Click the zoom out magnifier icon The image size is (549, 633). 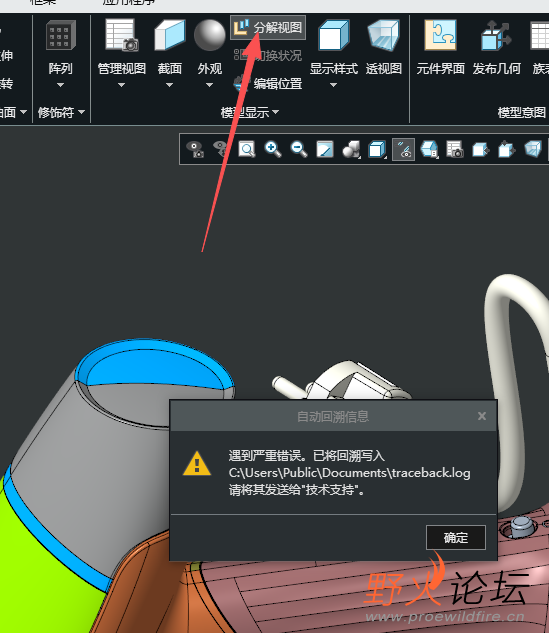(299, 149)
